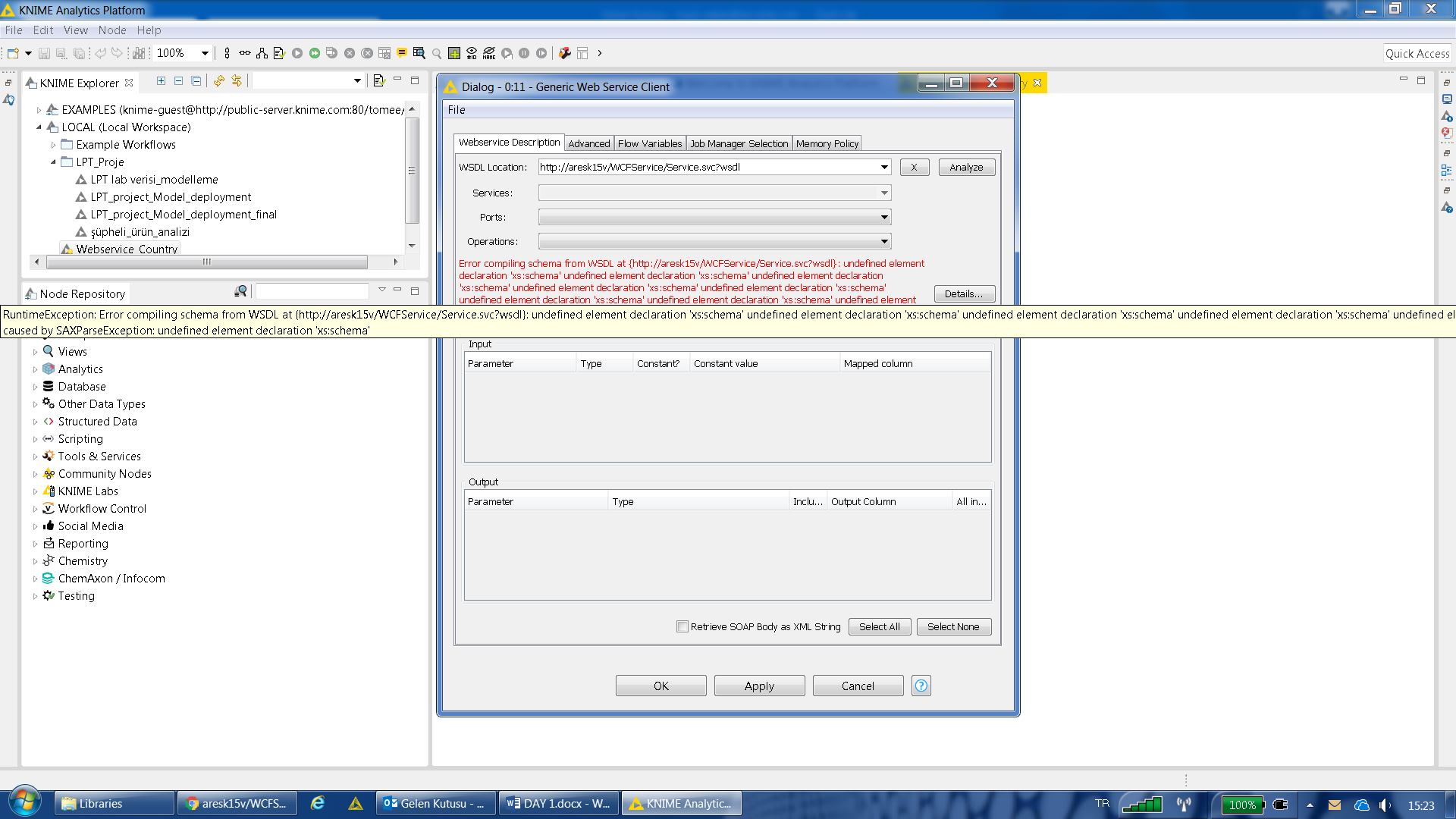
Task: Click the Select All button
Action: click(879, 626)
